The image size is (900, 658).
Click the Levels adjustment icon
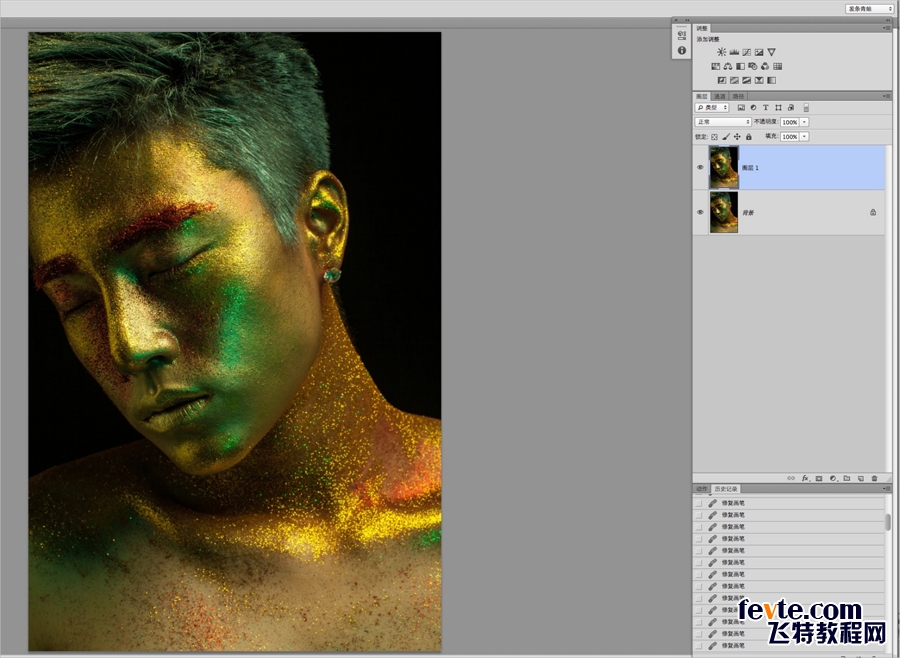(x=733, y=52)
